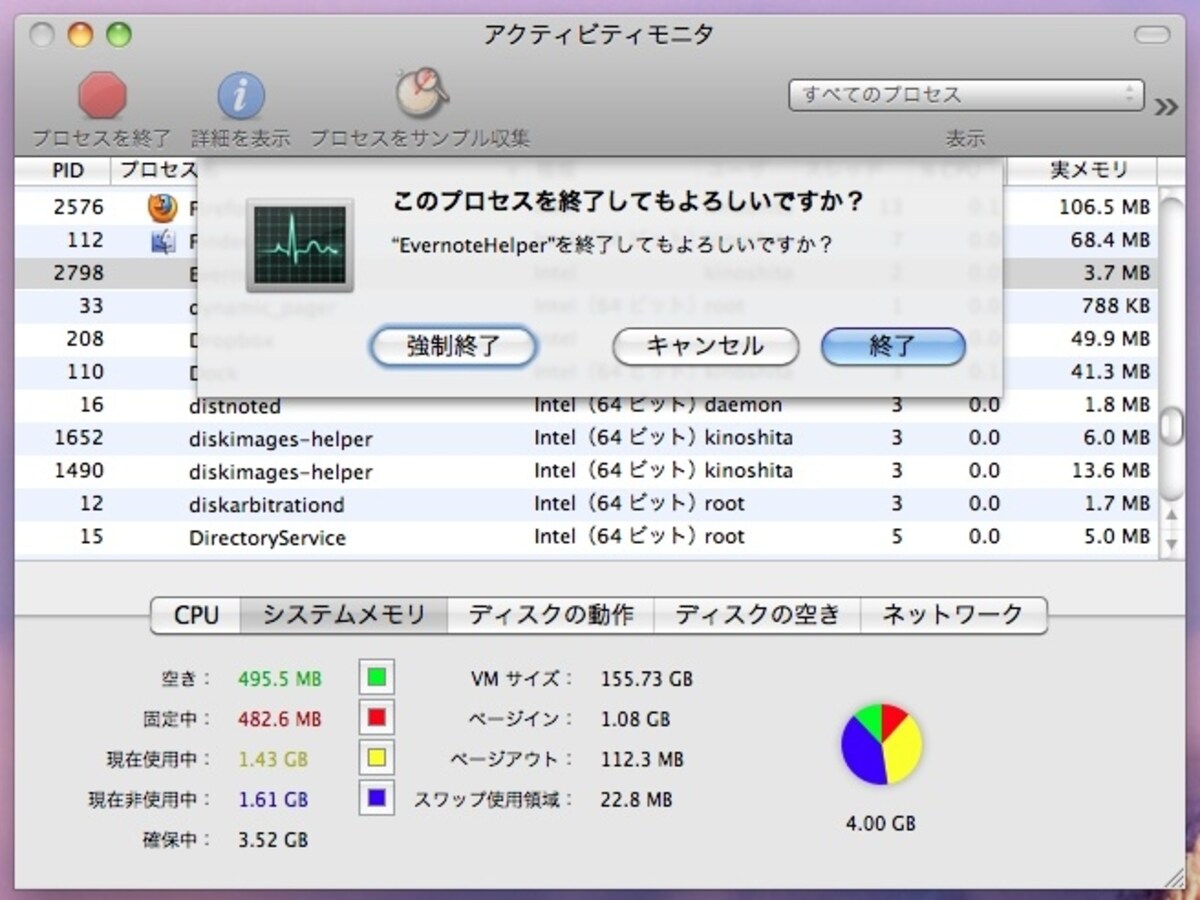Switch to the CPU tab

tap(196, 615)
